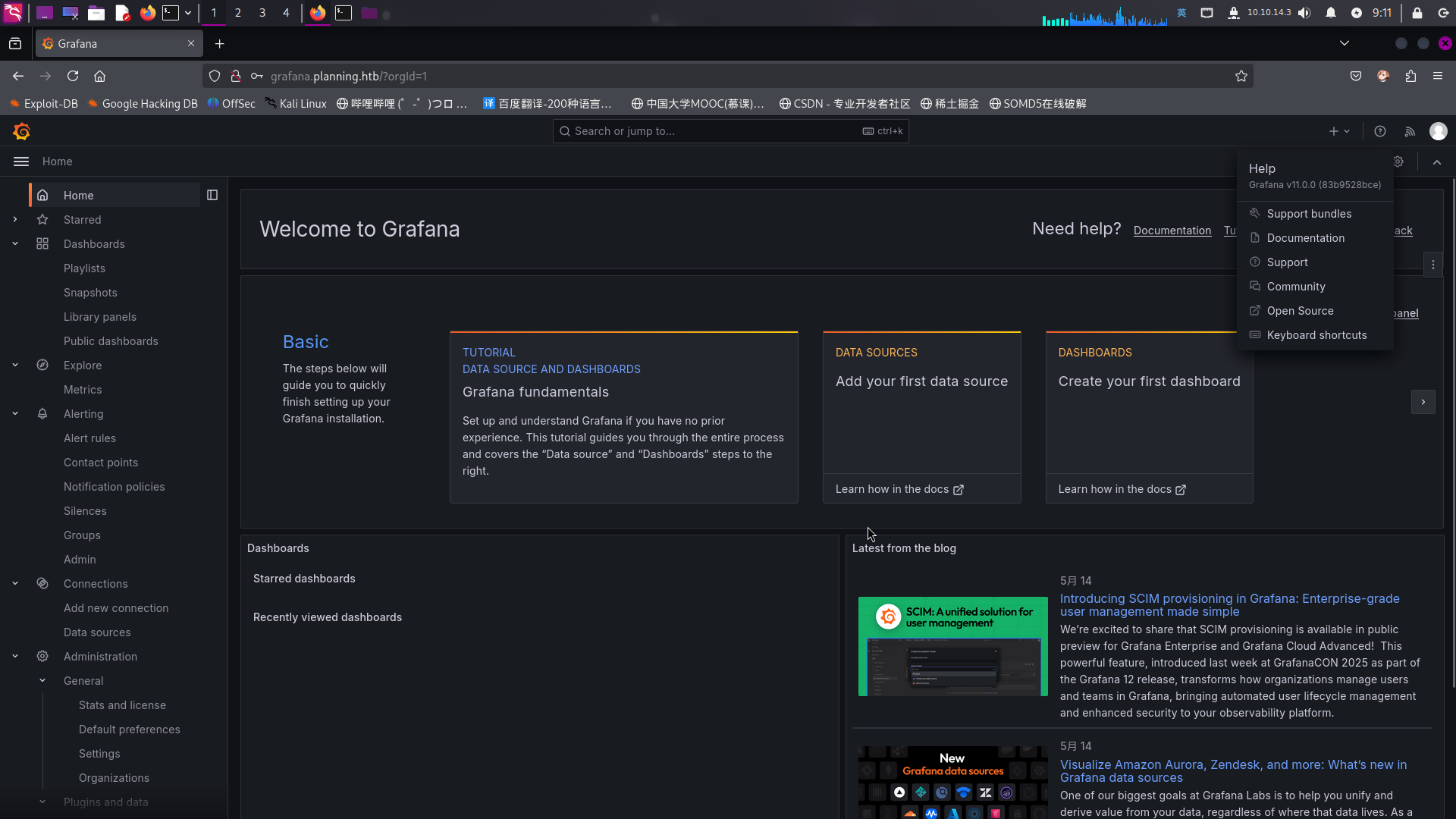This screenshot has width=1456, height=819.
Task: Open the Amazon Aurora data sources blog link
Action: (1233, 771)
